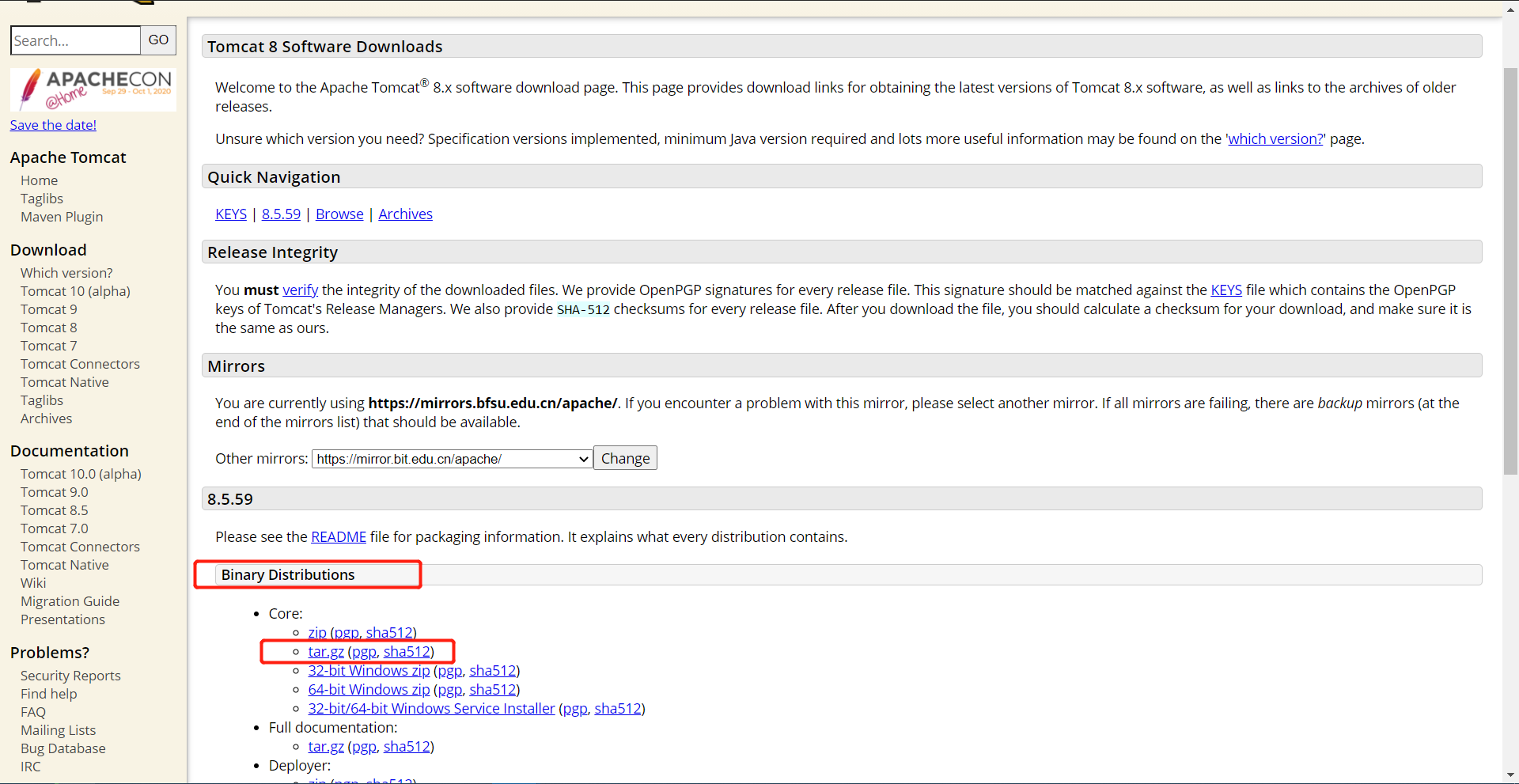Jump to 8.5.59 in Quick Navigation
The height and width of the screenshot is (784, 1519).
(281, 214)
